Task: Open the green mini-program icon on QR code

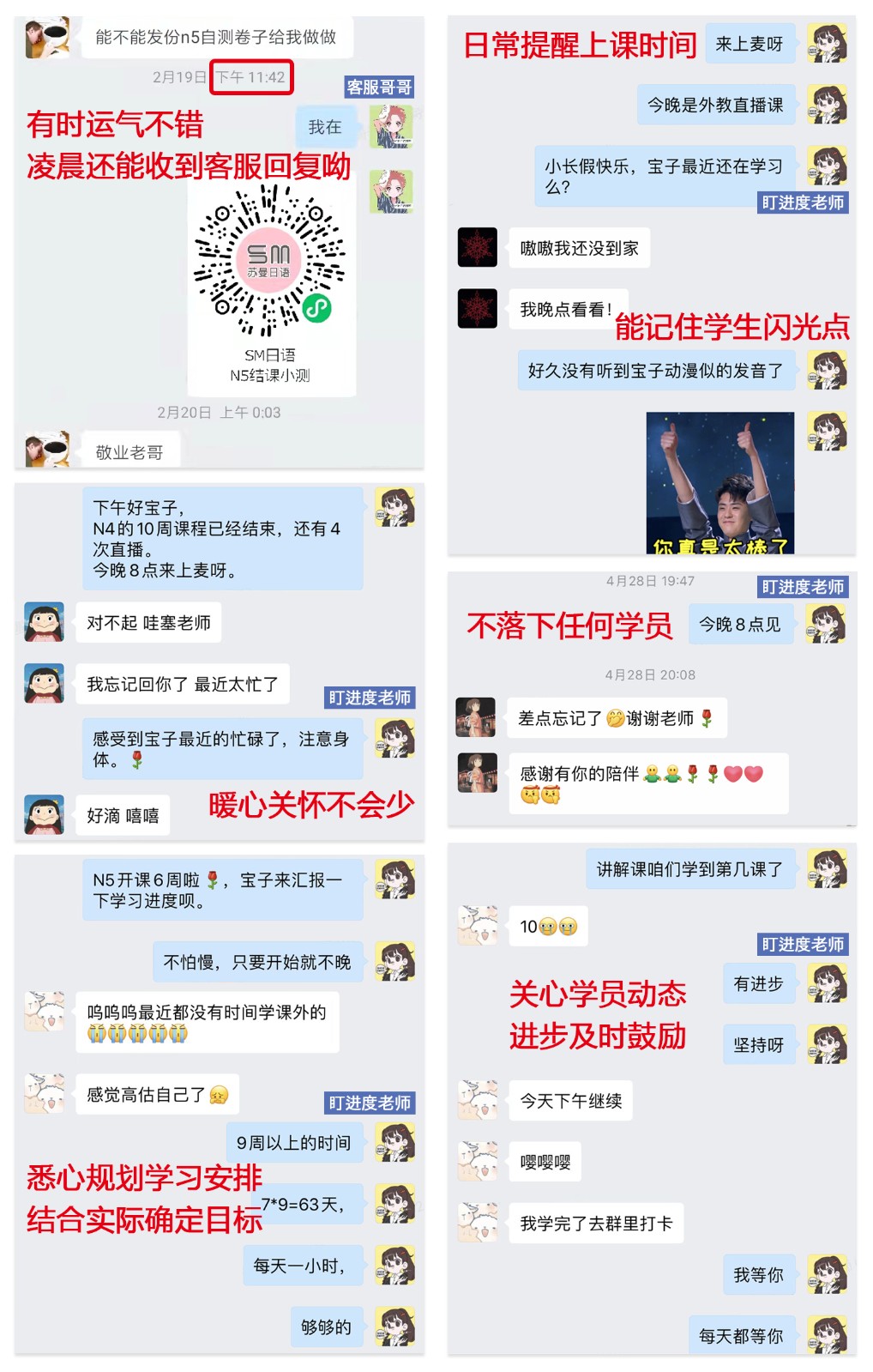Action: coord(316,307)
